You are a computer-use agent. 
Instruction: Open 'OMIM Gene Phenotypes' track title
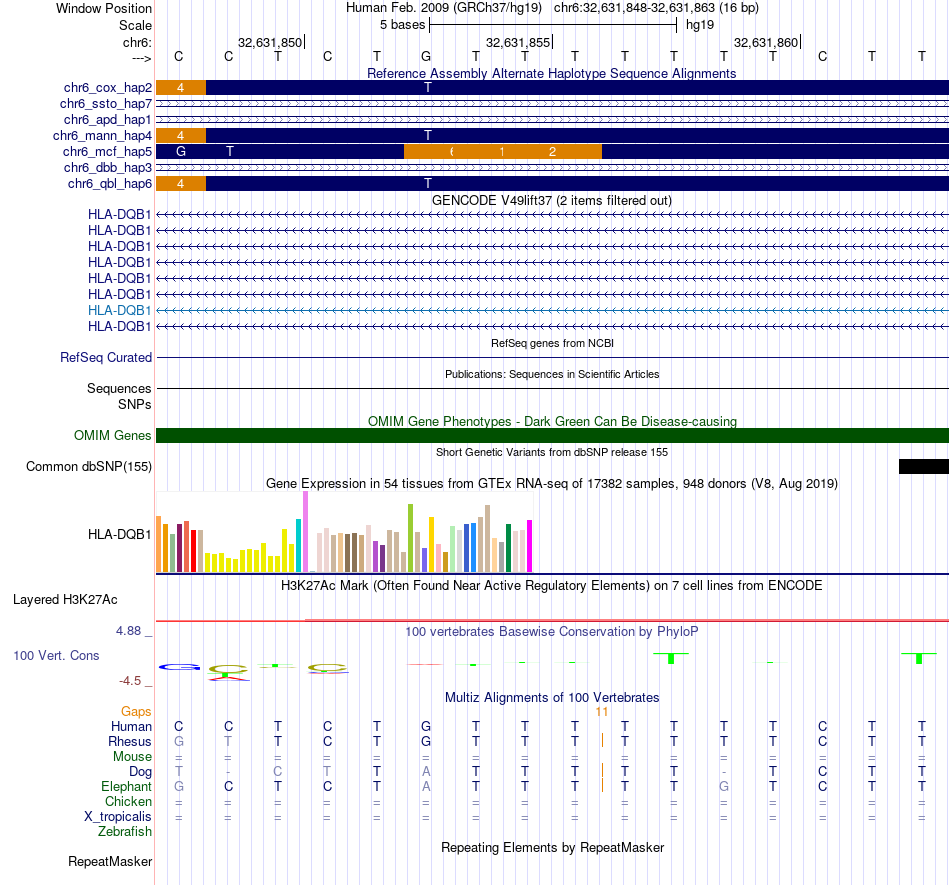coord(552,422)
